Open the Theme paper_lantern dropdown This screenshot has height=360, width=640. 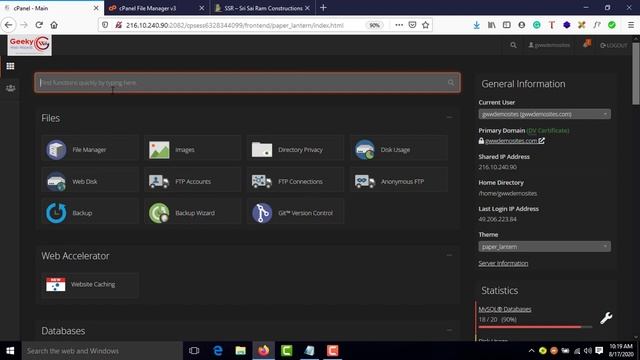(x=544, y=247)
